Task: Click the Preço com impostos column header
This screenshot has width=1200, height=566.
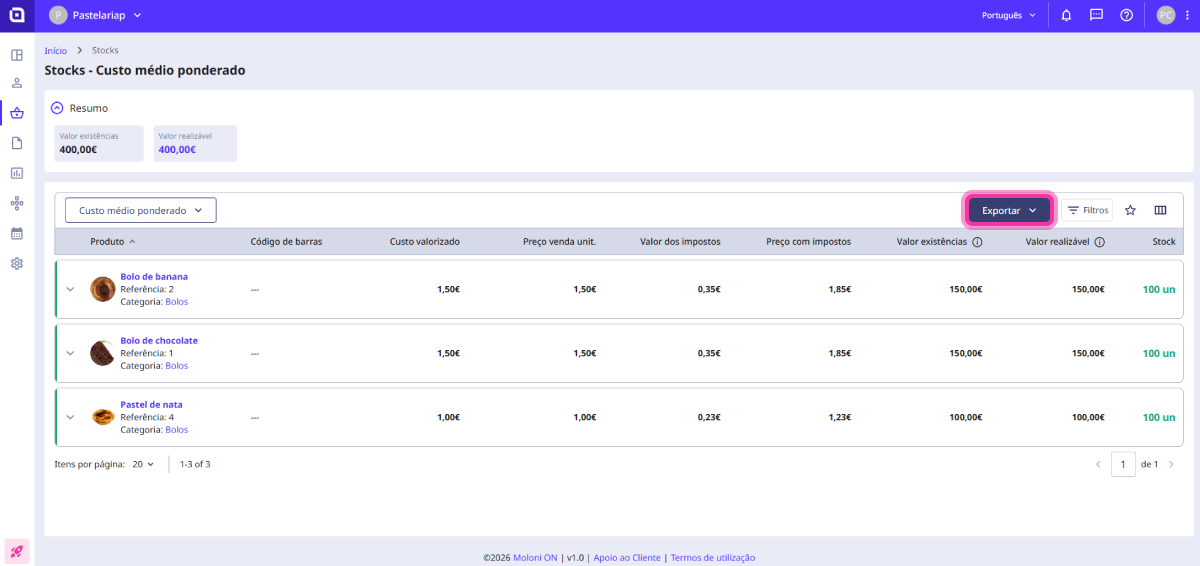Action: pos(808,242)
